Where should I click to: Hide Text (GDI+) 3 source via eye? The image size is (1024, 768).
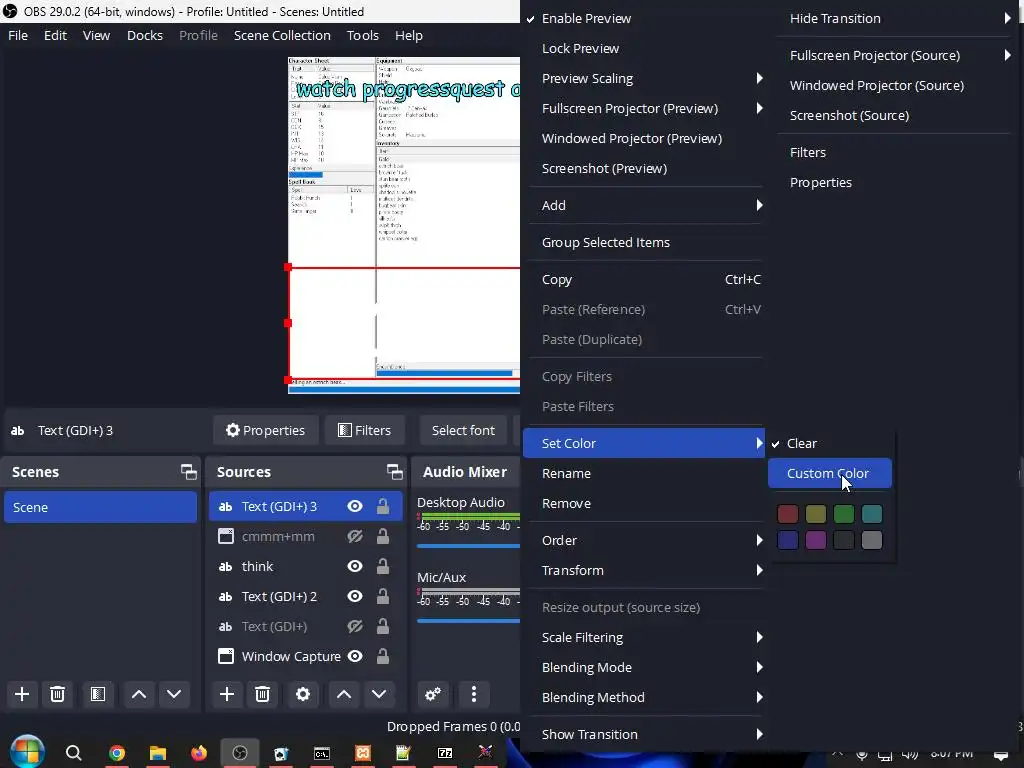pyautogui.click(x=355, y=507)
